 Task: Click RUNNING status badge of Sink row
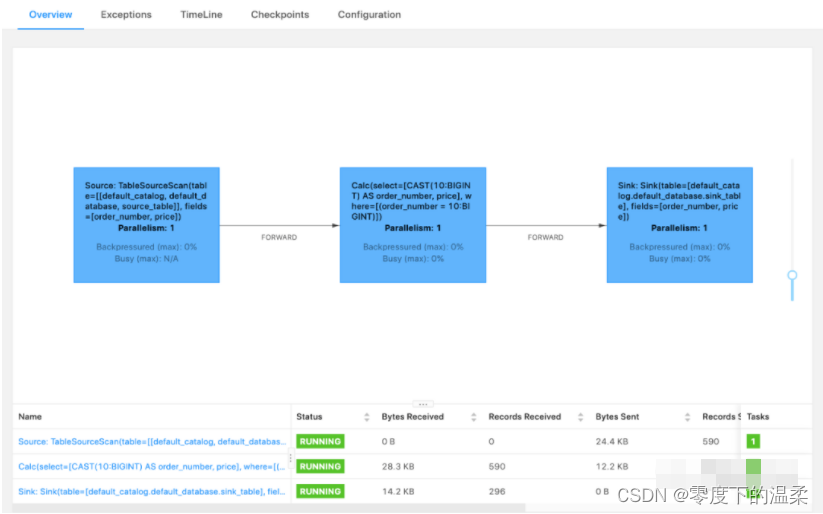point(320,491)
